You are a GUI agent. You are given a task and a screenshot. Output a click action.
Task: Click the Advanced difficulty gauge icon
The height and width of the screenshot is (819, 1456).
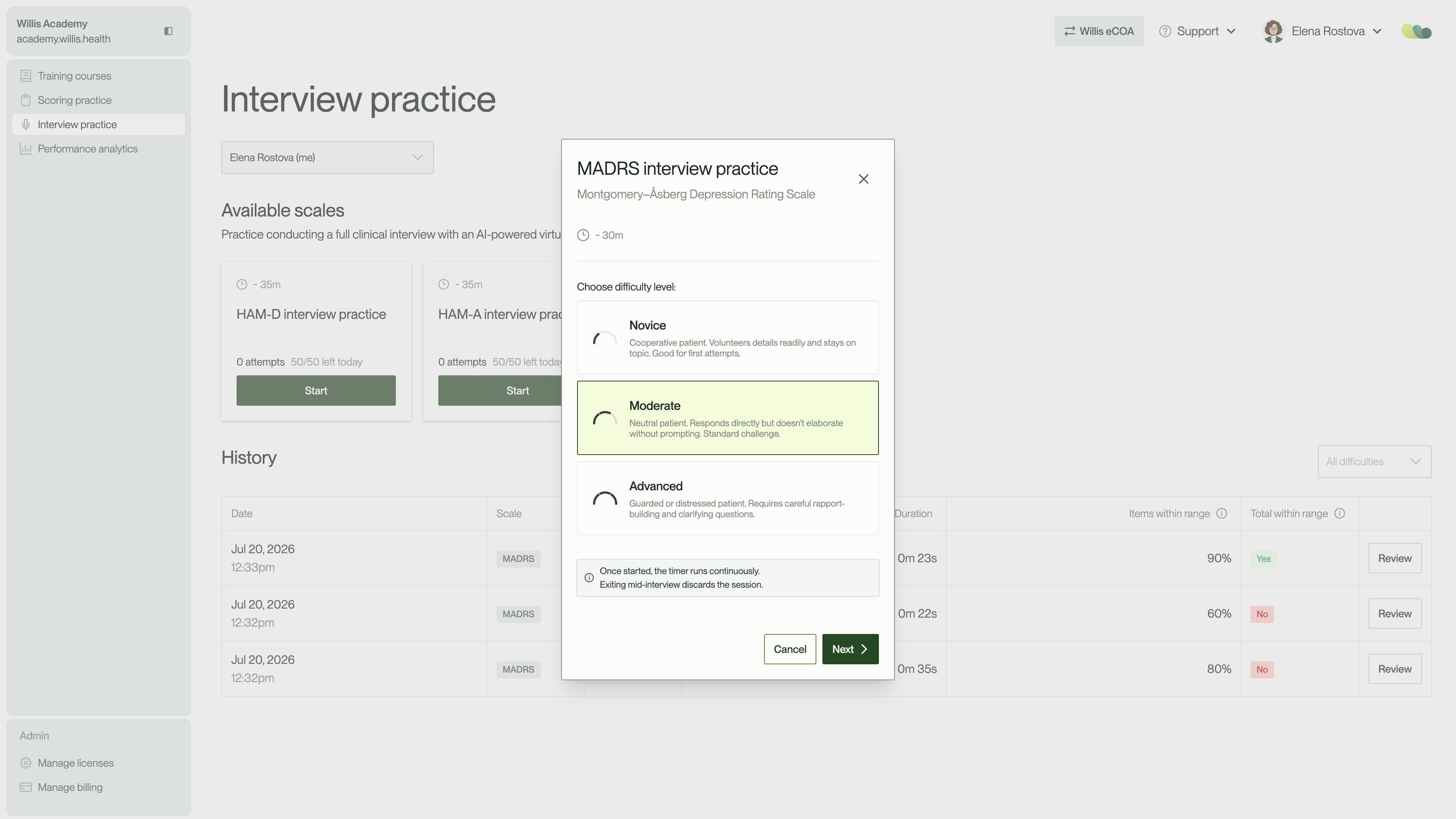605,499
